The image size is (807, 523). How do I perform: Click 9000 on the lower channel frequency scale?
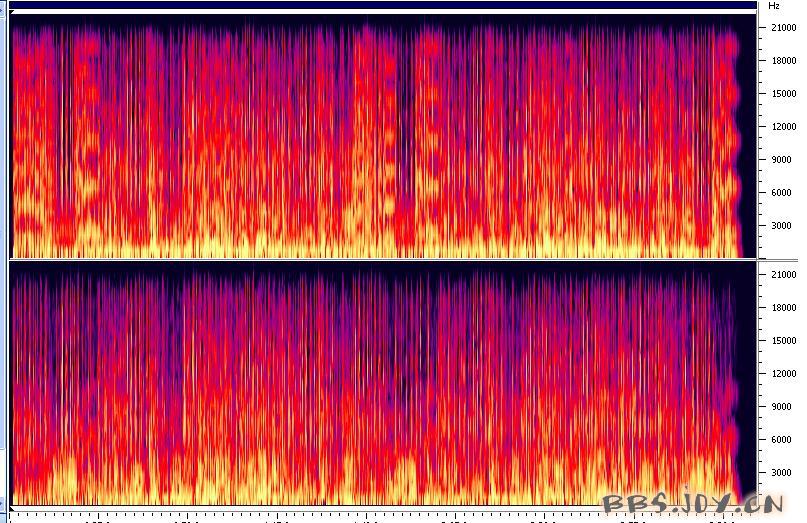[781, 407]
